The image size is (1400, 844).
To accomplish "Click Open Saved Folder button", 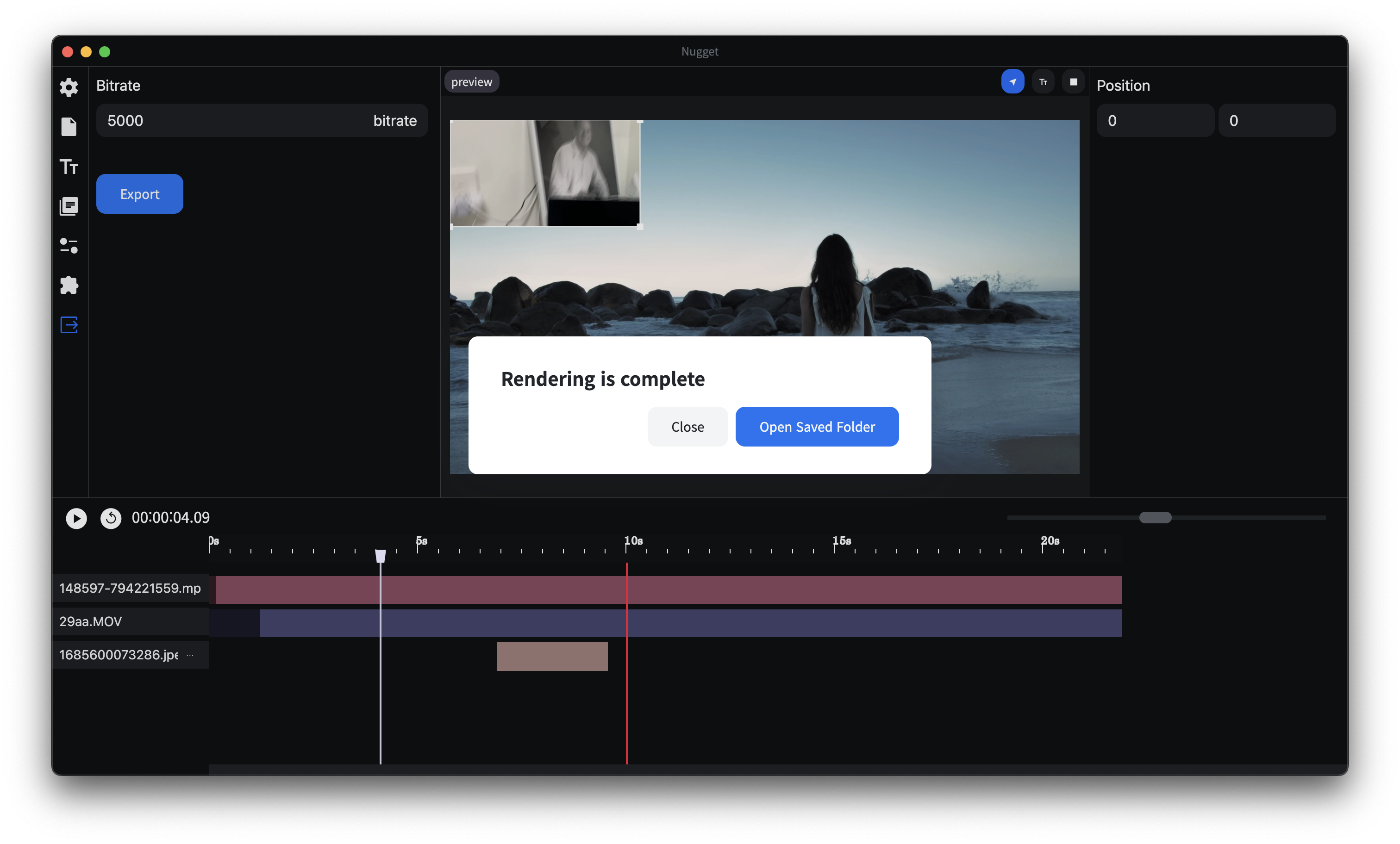I will (817, 427).
